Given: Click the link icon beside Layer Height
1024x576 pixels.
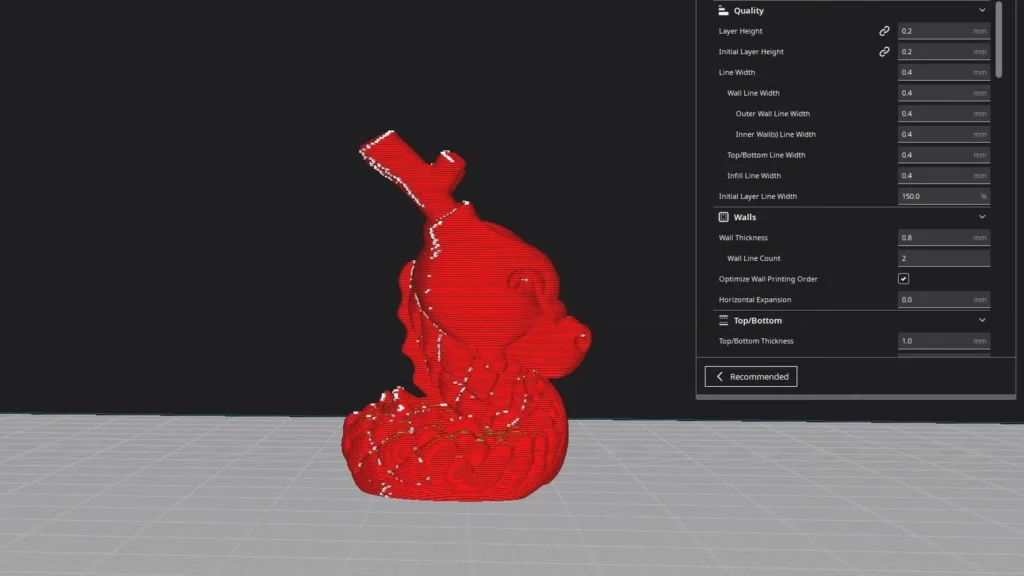Looking at the screenshot, I should coord(884,31).
